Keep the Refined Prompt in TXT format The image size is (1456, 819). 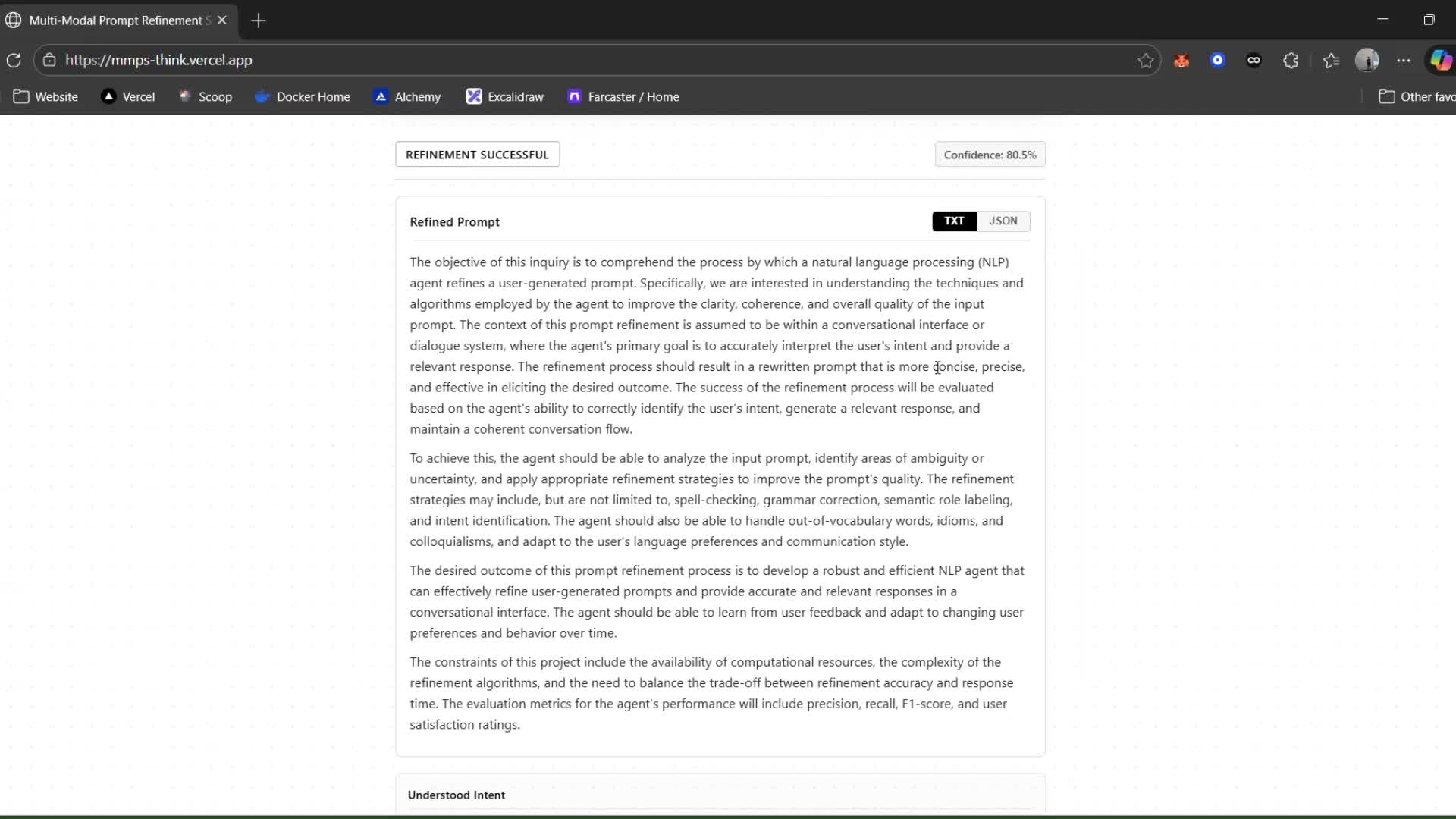click(x=954, y=221)
